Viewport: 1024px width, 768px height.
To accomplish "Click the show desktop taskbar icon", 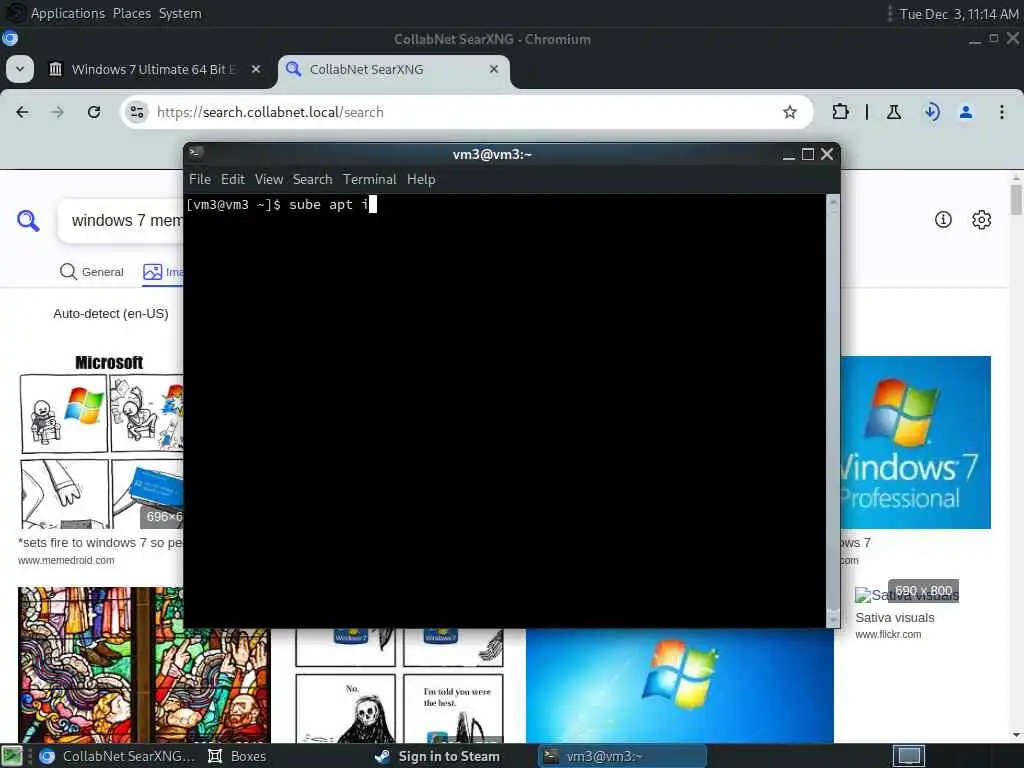I will pos(12,756).
